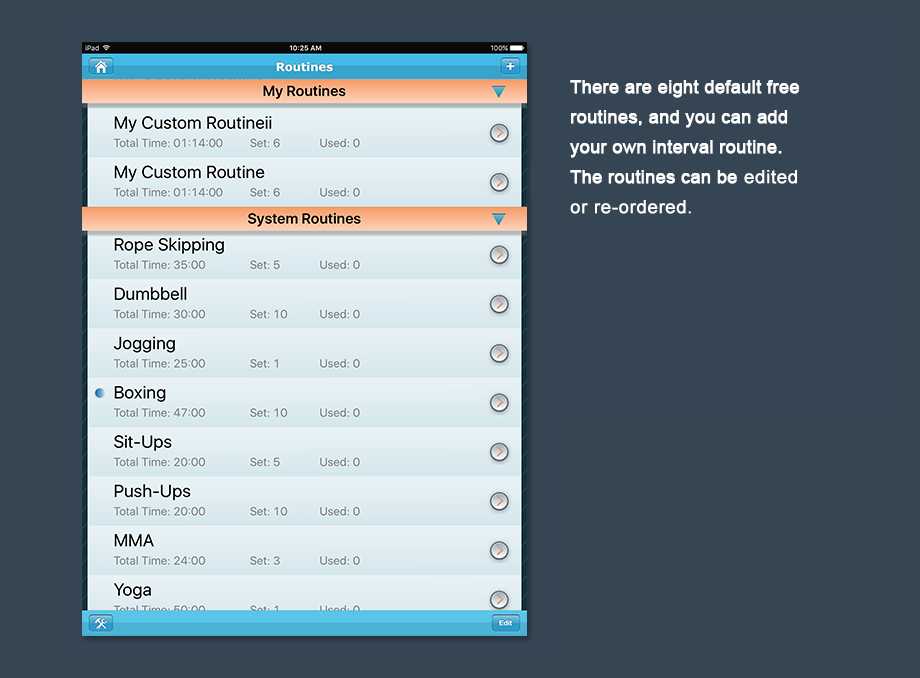
Task: Collapse the System Routines section triangle
Action: (x=499, y=219)
